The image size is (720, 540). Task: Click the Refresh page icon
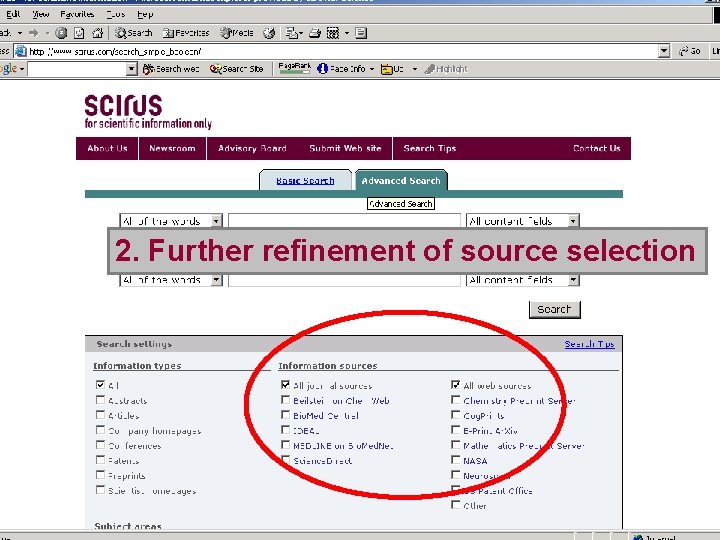pos(79,33)
